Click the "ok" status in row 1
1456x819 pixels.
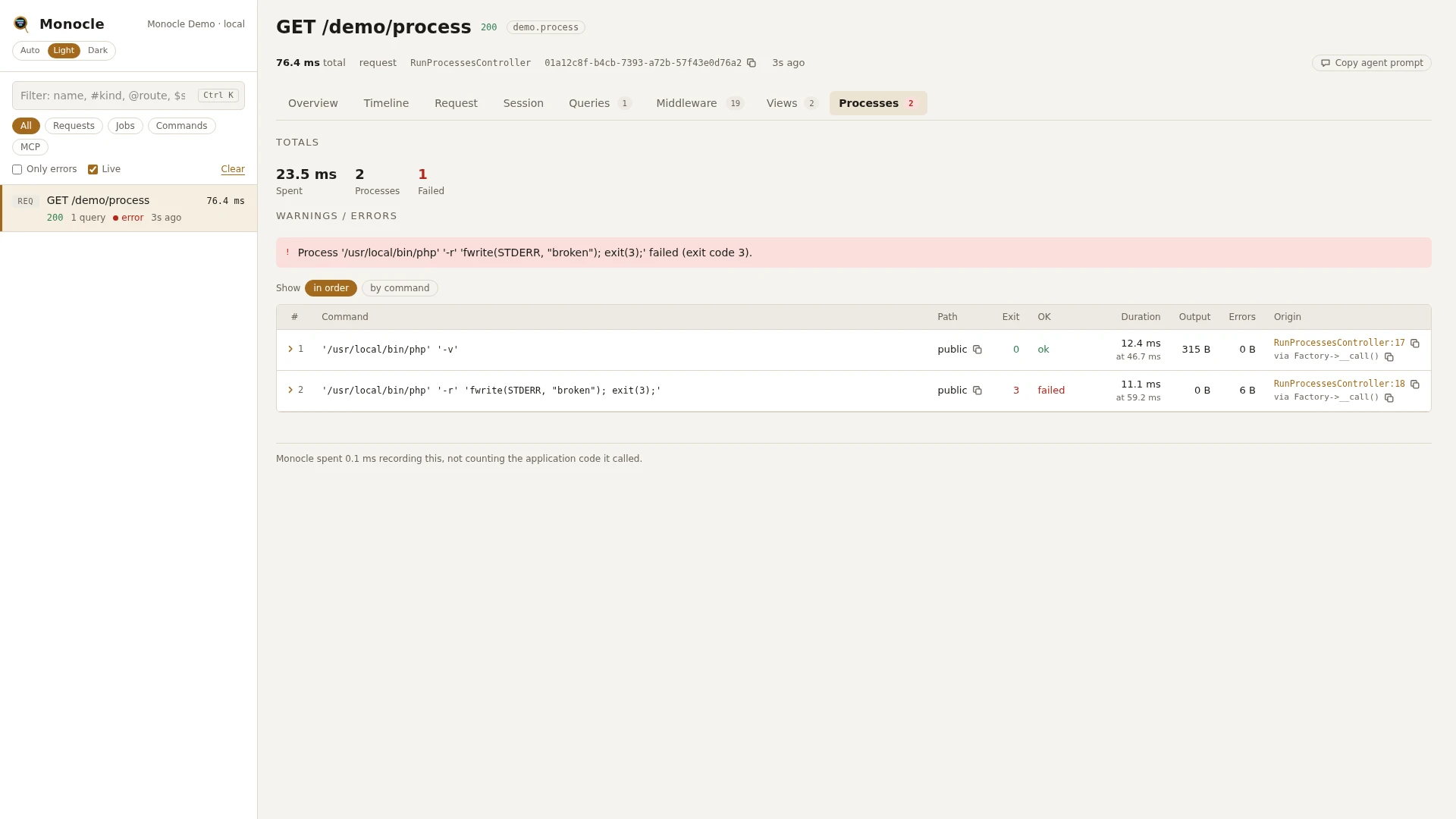click(x=1043, y=350)
